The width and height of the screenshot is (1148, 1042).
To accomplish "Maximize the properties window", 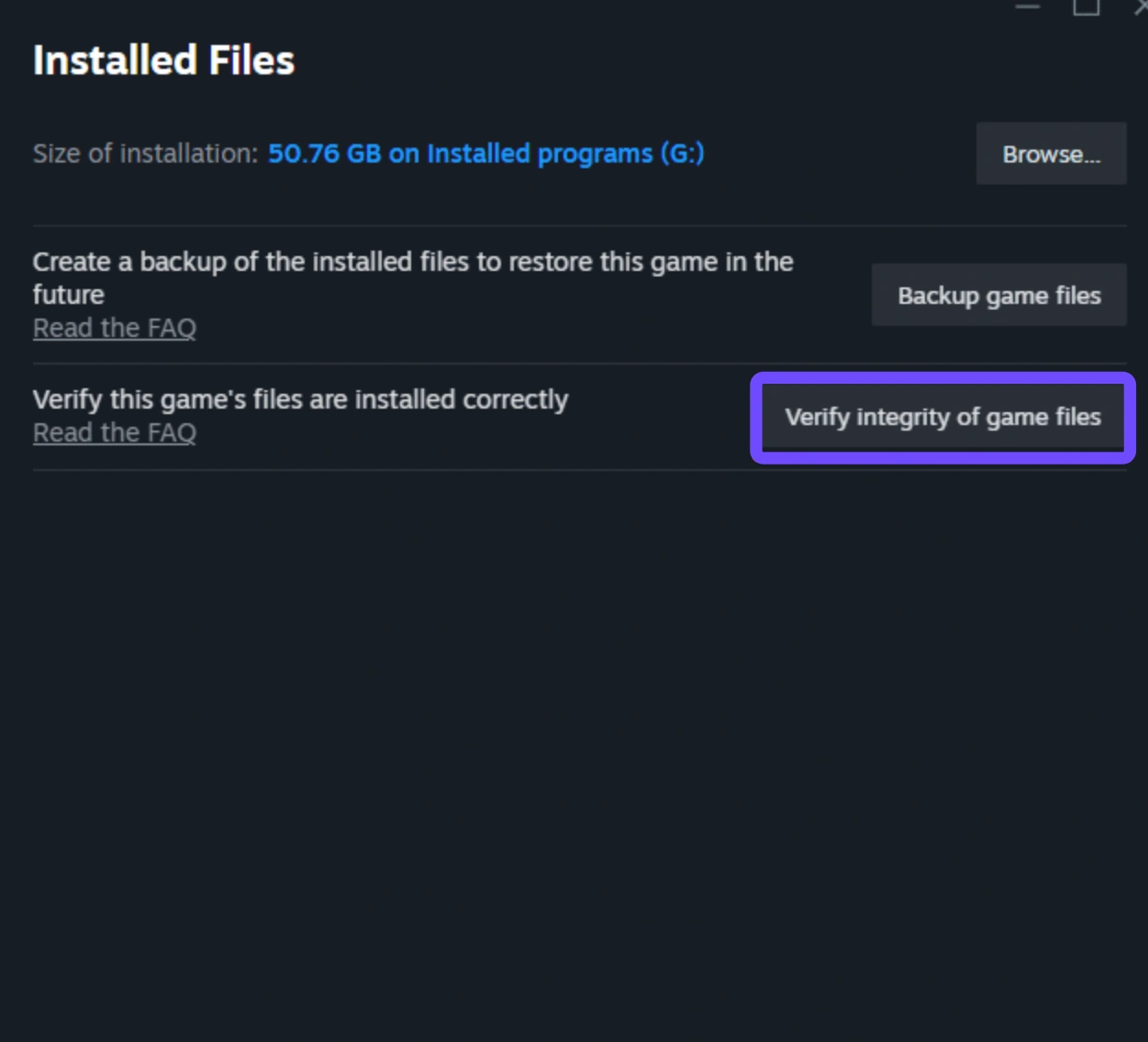I will pos(1086,6).
